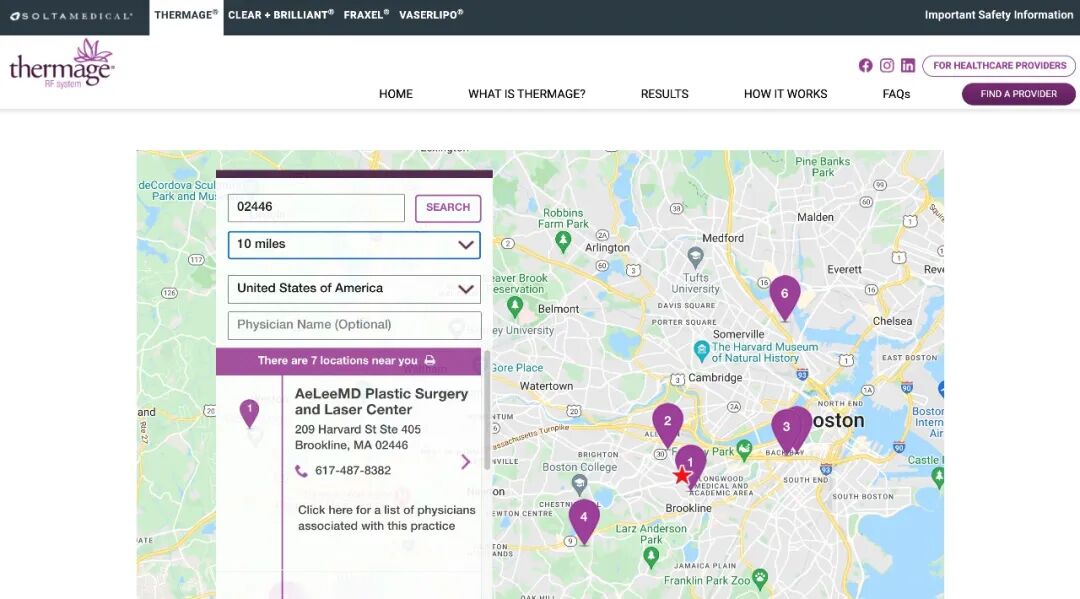Open the 10 miles radius dropdown
This screenshot has height=599, width=1080.
[354, 244]
